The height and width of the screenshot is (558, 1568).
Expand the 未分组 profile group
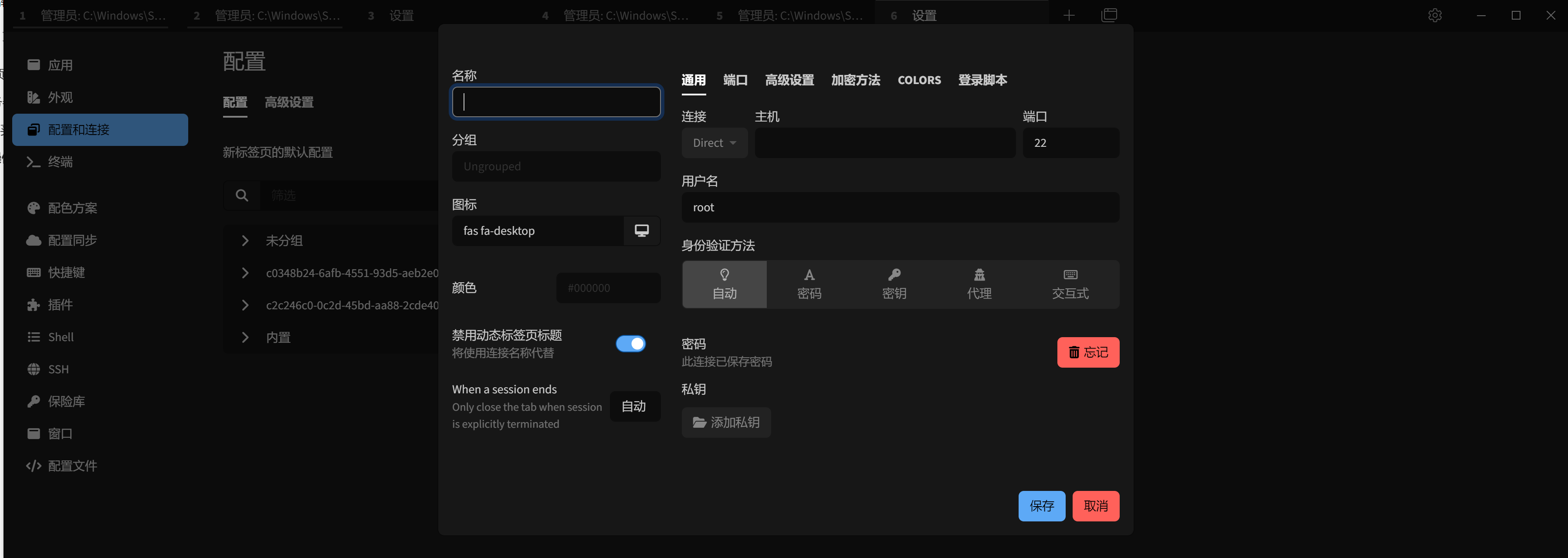point(284,241)
